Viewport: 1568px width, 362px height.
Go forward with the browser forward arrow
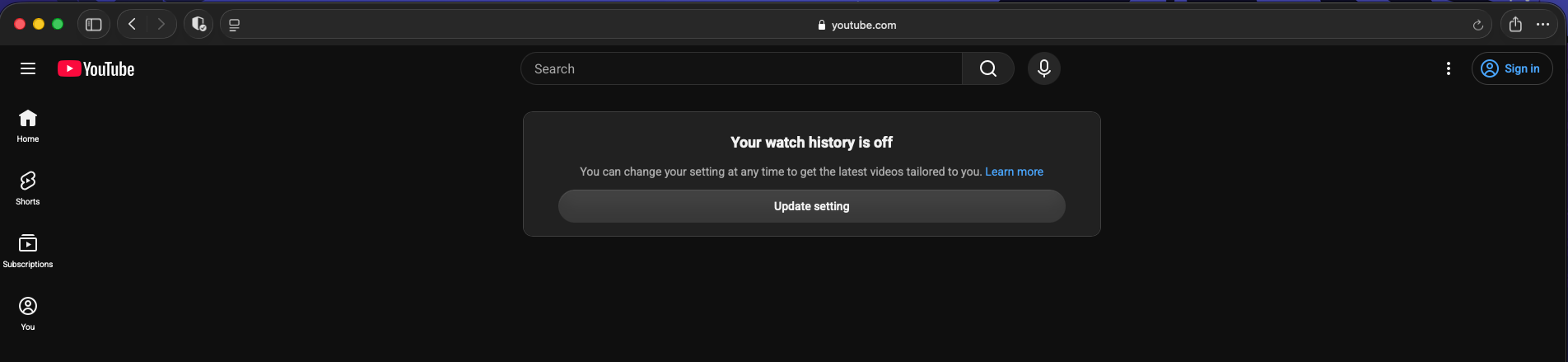click(161, 25)
